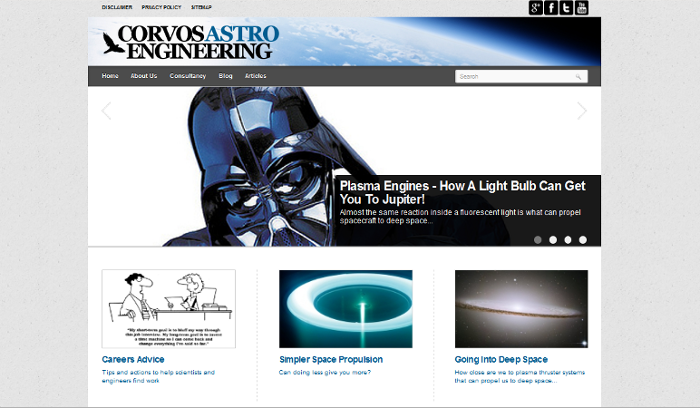Screen dimensions: 700x408
Task: Click the Going Into Deep Space galaxy thumbnail
Action: pos(521,309)
